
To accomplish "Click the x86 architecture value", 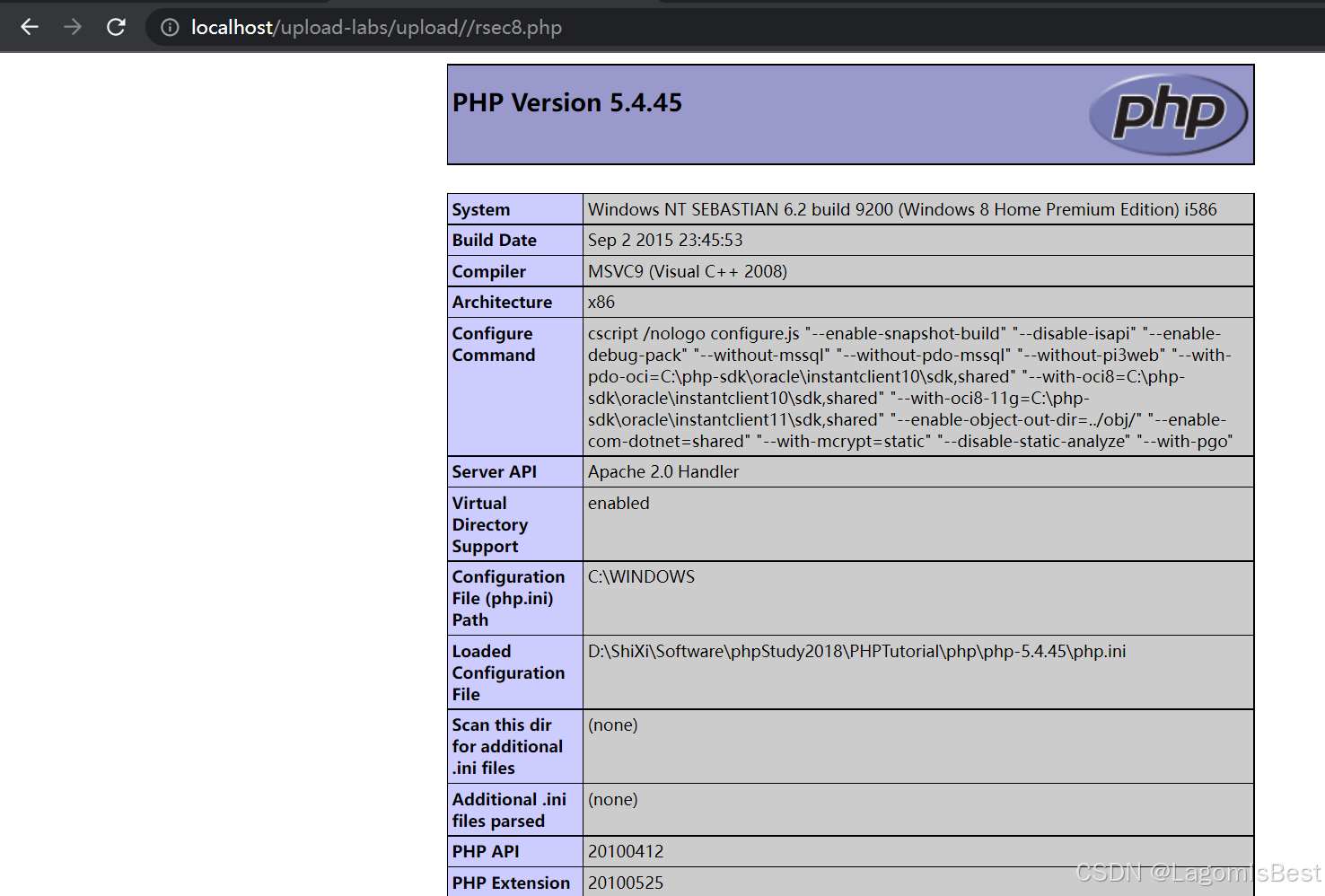I will tap(601, 302).
